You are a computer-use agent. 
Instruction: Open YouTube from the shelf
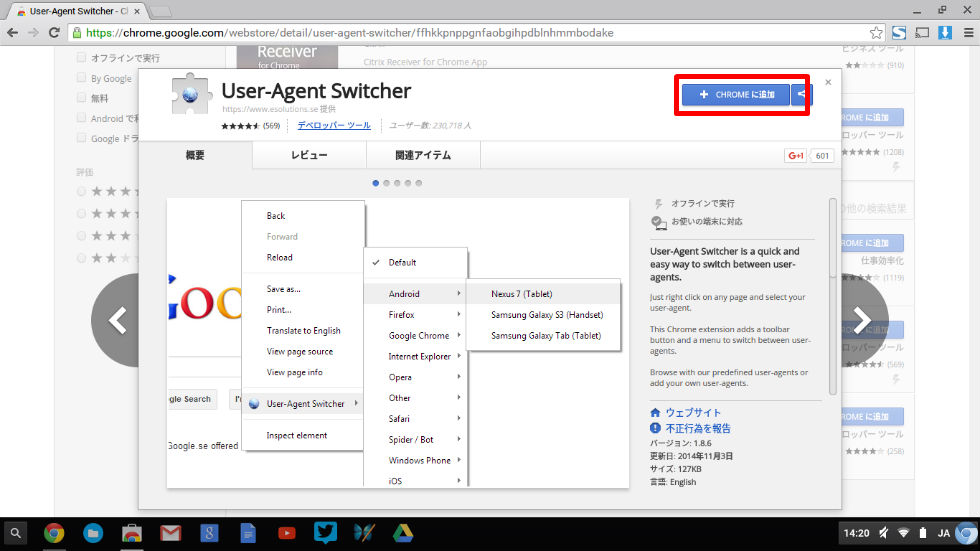coord(287,534)
